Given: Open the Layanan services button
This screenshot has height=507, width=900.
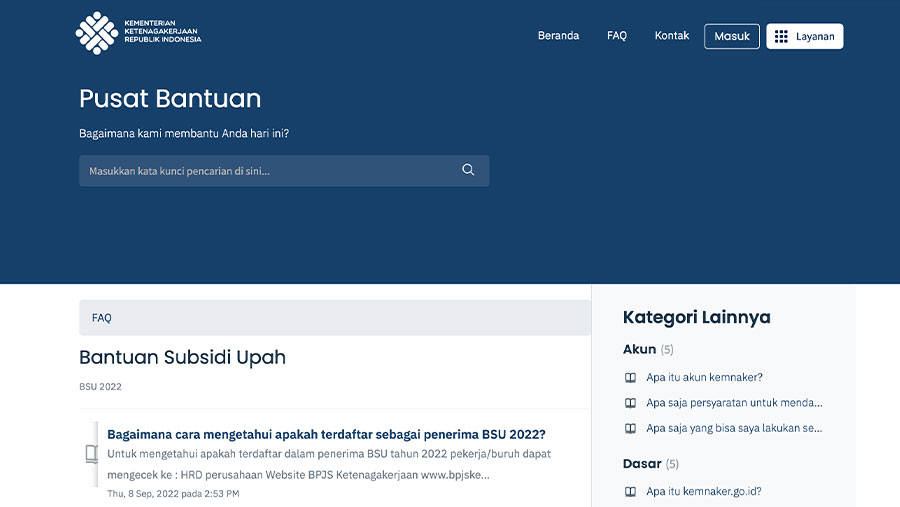Looking at the screenshot, I should pos(805,36).
